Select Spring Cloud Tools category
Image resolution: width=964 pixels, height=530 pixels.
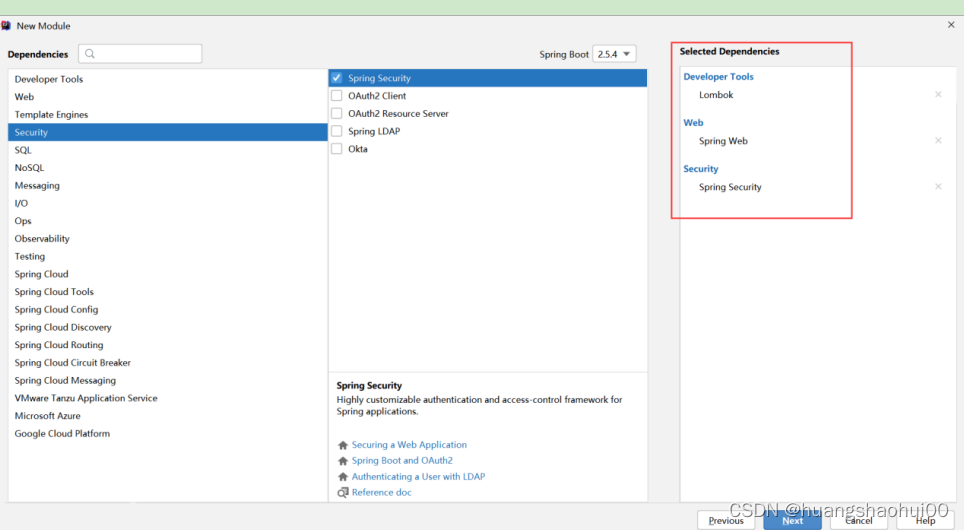click(x=167, y=292)
